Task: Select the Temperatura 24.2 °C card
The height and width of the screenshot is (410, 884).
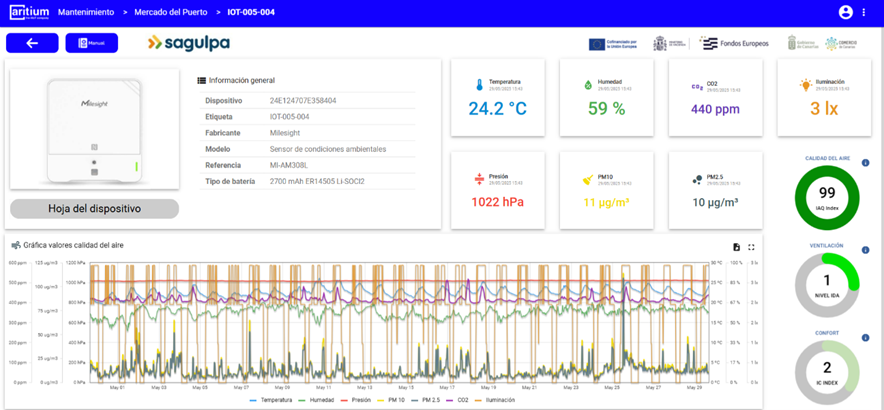Action: coord(498,98)
